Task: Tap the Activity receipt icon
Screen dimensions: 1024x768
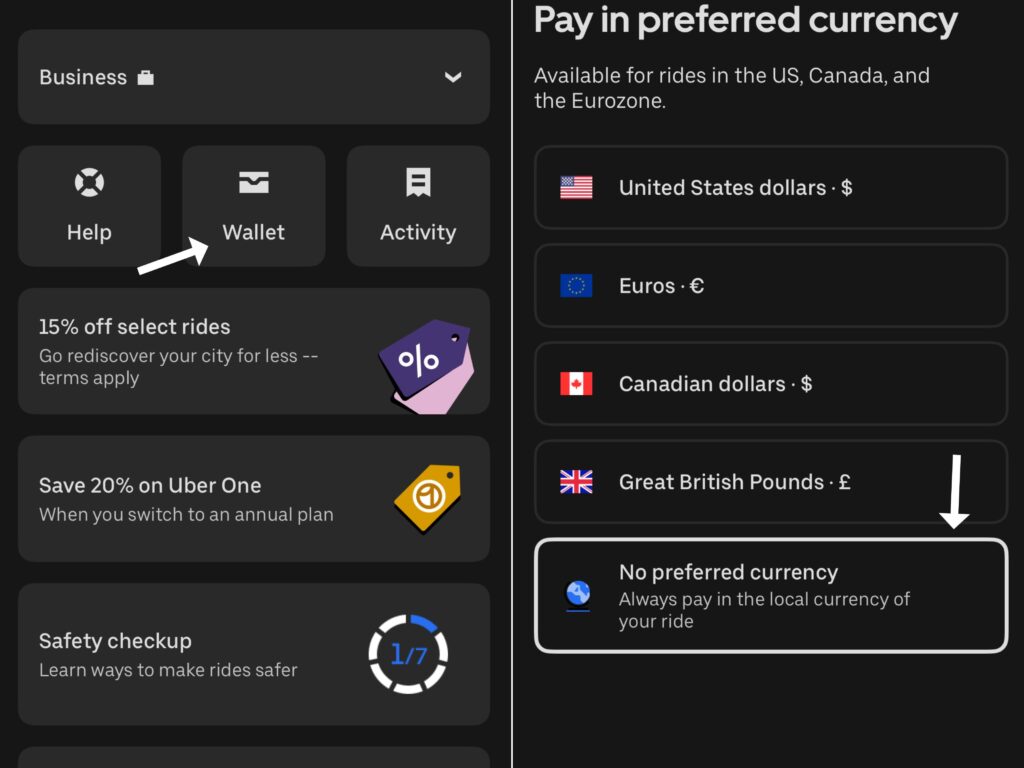Action: (x=418, y=182)
